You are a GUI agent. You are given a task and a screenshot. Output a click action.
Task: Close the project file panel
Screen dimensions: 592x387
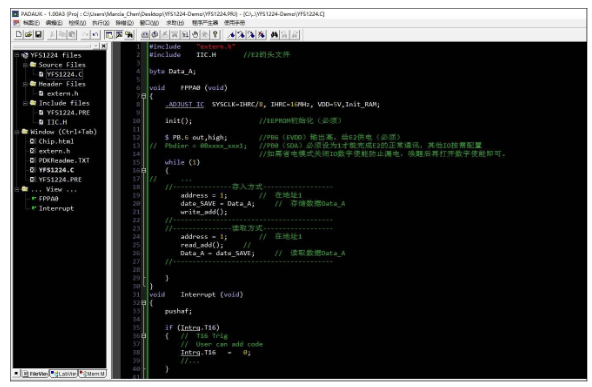pyautogui.click(x=103, y=46)
